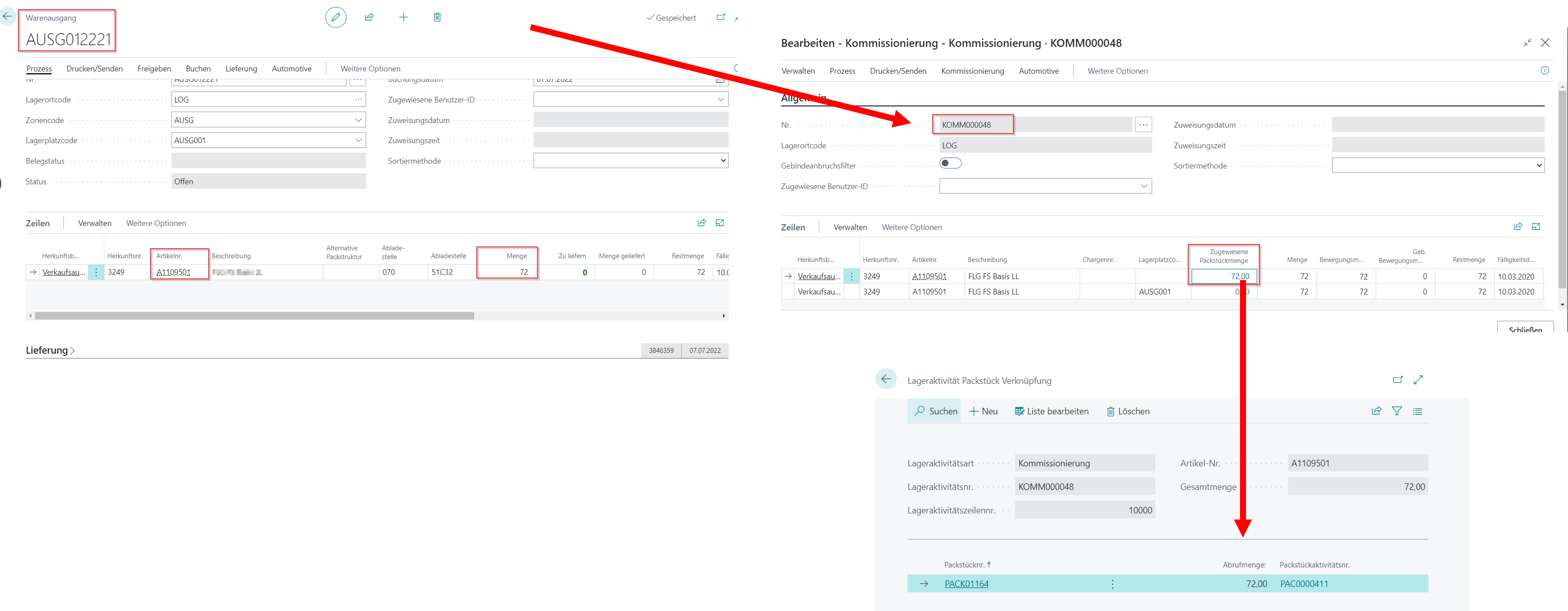Click the horizontal scrollbar under Zeilen table

coord(254,316)
